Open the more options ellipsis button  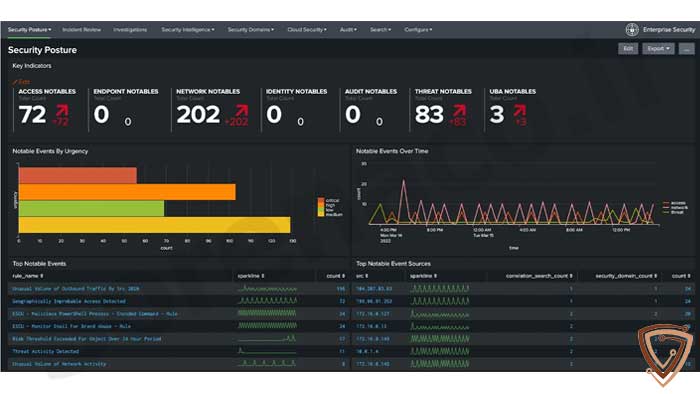tap(687, 49)
